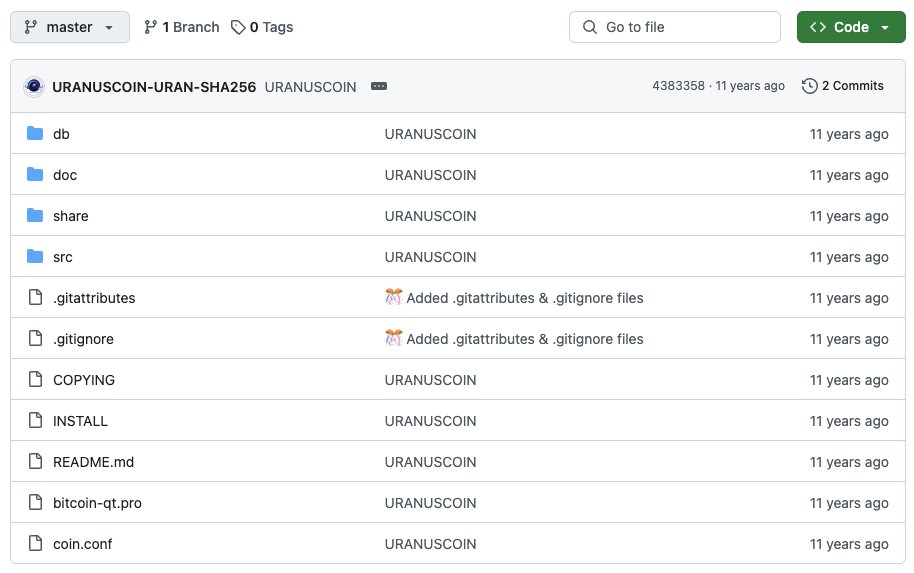Image resolution: width=914 pixels, height=573 pixels.
Task: Open URANUSCOIN commit message in README.md row
Action: (430, 462)
